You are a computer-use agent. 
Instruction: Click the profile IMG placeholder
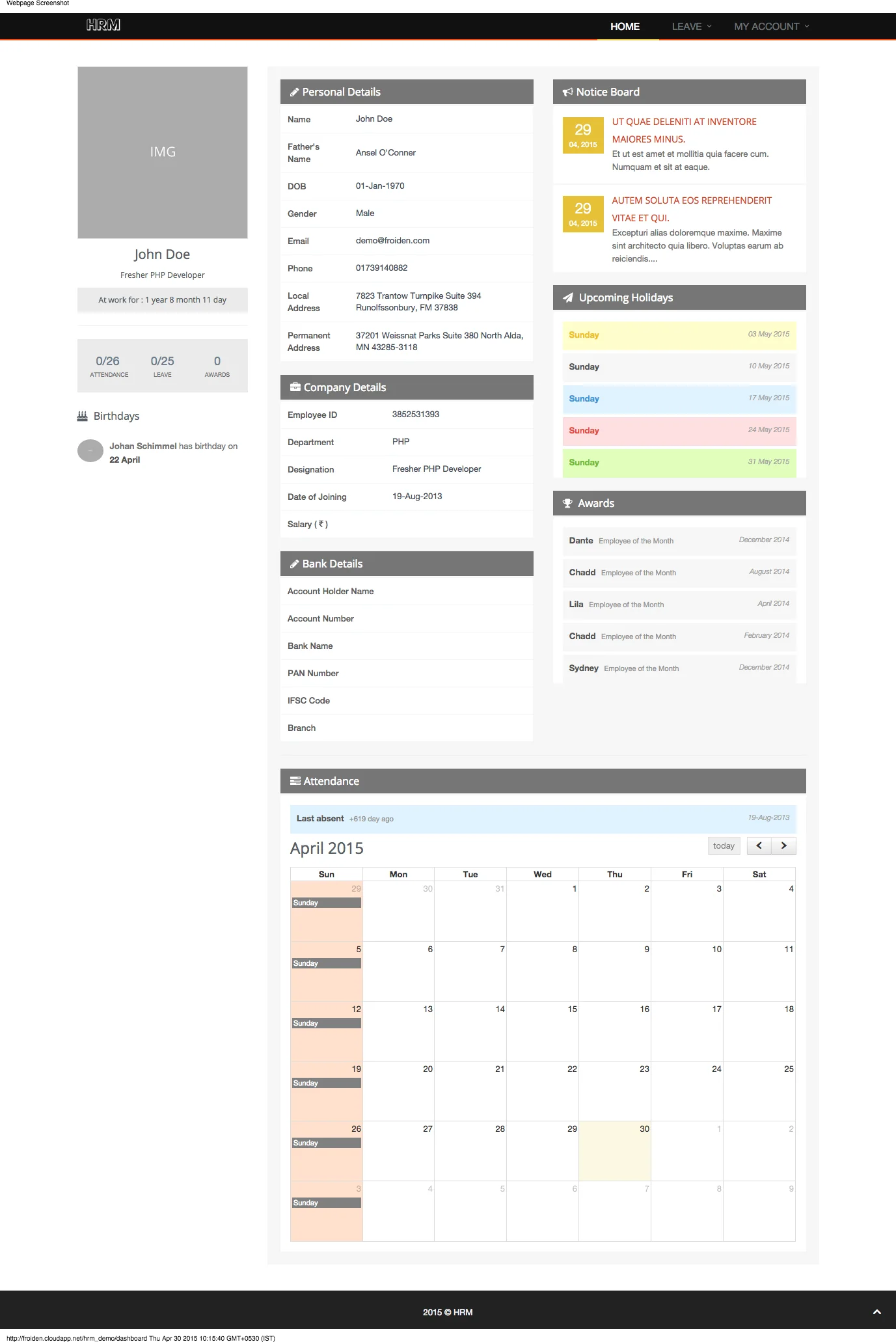(163, 152)
